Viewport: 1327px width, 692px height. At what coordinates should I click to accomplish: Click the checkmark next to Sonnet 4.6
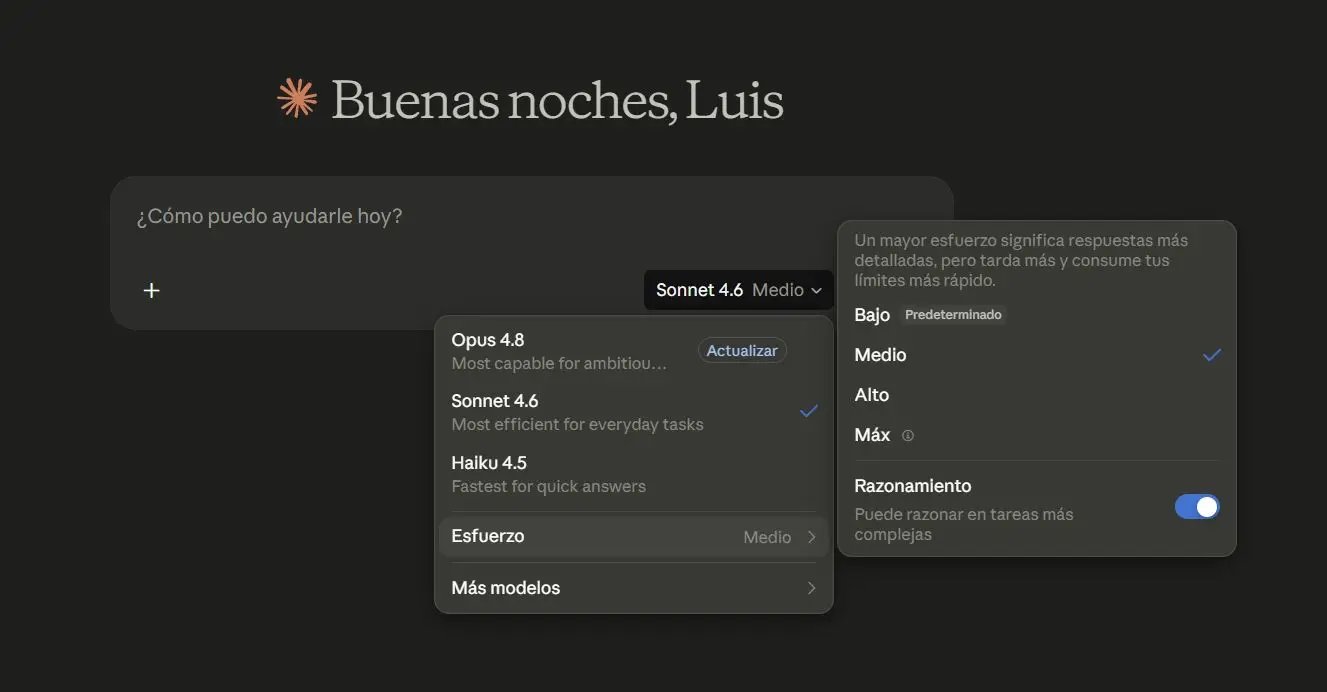tap(809, 411)
